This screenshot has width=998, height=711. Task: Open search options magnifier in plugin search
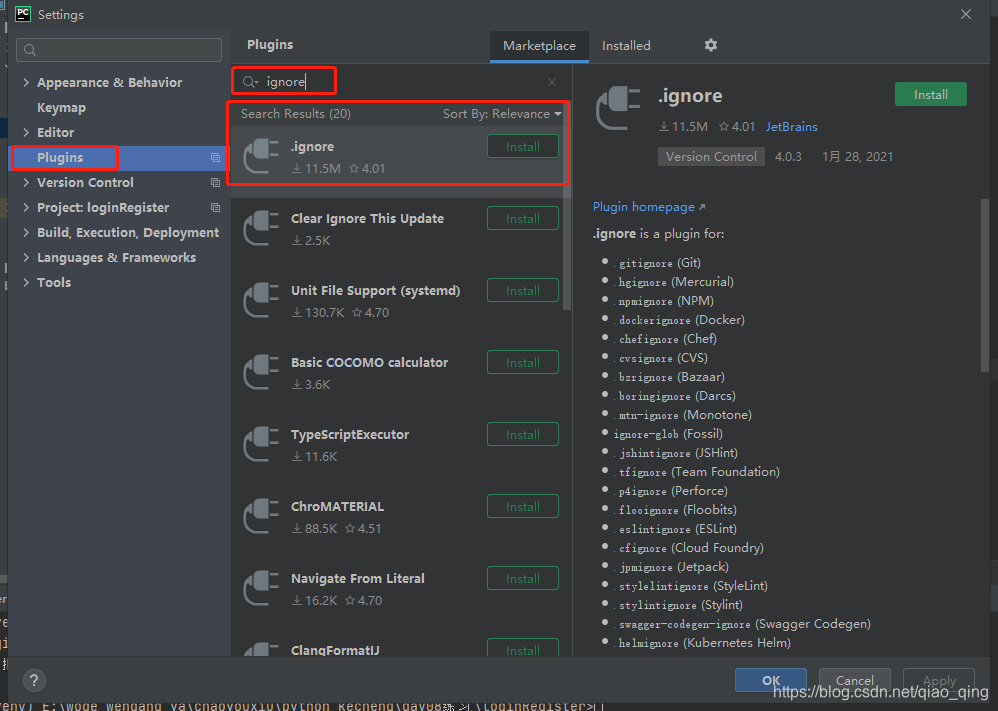pyautogui.click(x=250, y=82)
